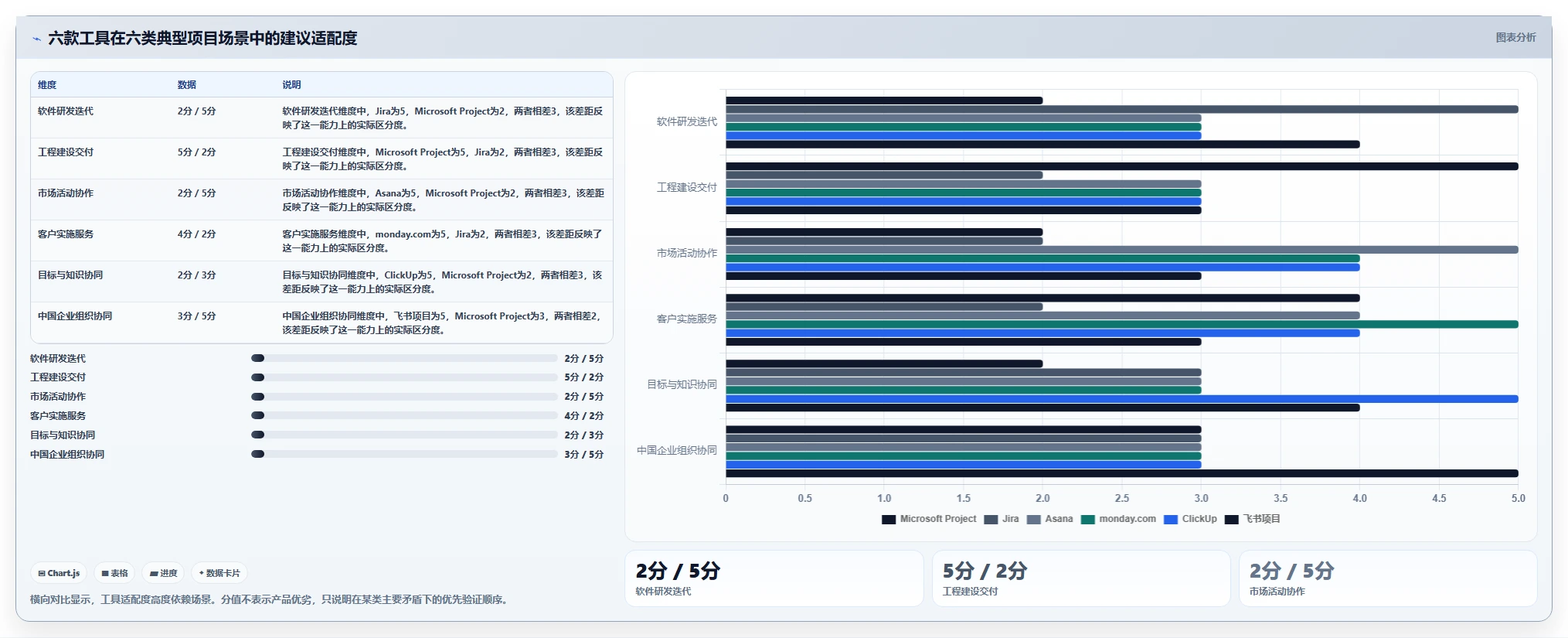Click the 中国企业组织协同 progress bar
This screenshot has height=638, width=1568.
404,454
